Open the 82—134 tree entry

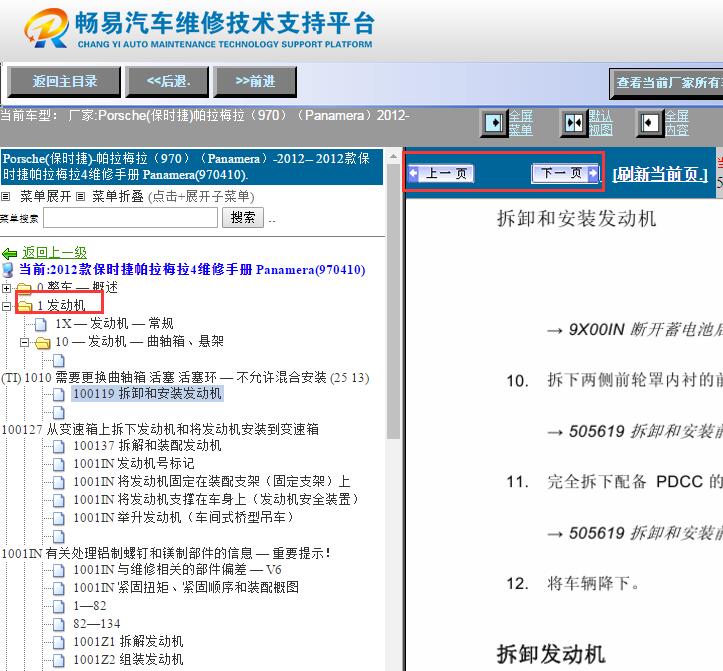coord(97,624)
